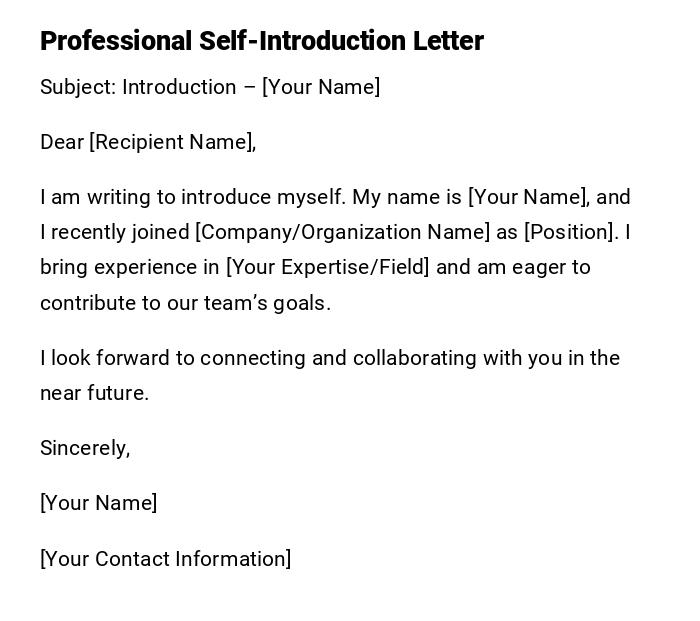This screenshot has height=621, width=700.
Task: Click [Your Name] after "My name is"
Action: (528, 197)
